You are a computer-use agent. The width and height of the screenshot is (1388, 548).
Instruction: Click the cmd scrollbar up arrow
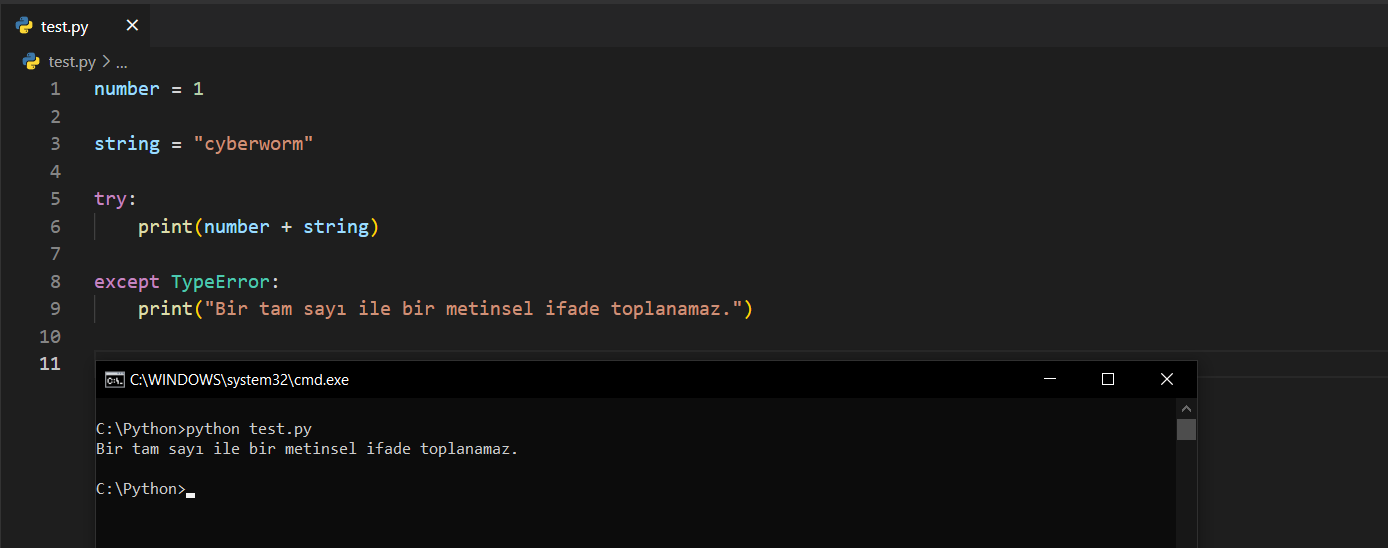click(x=1186, y=408)
